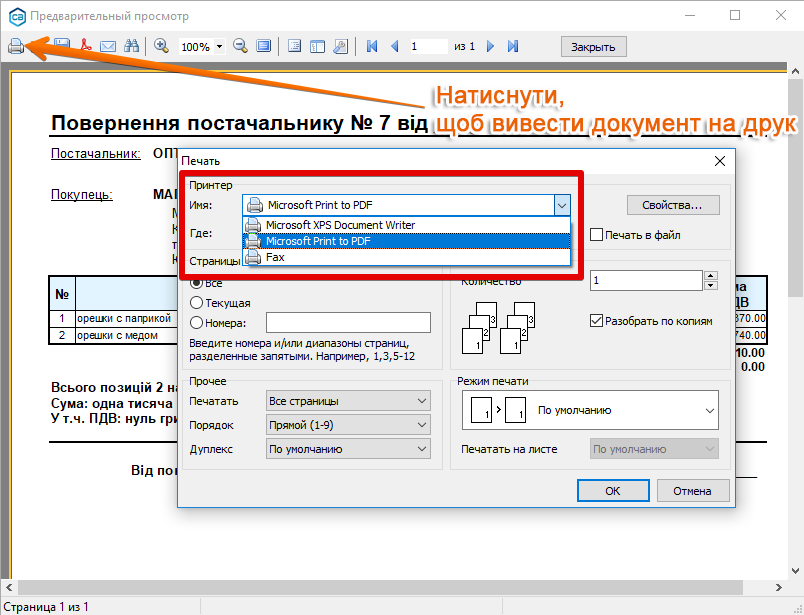Open printer Свойства... properties
The width and height of the screenshot is (804, 615).
pos(673,205)
